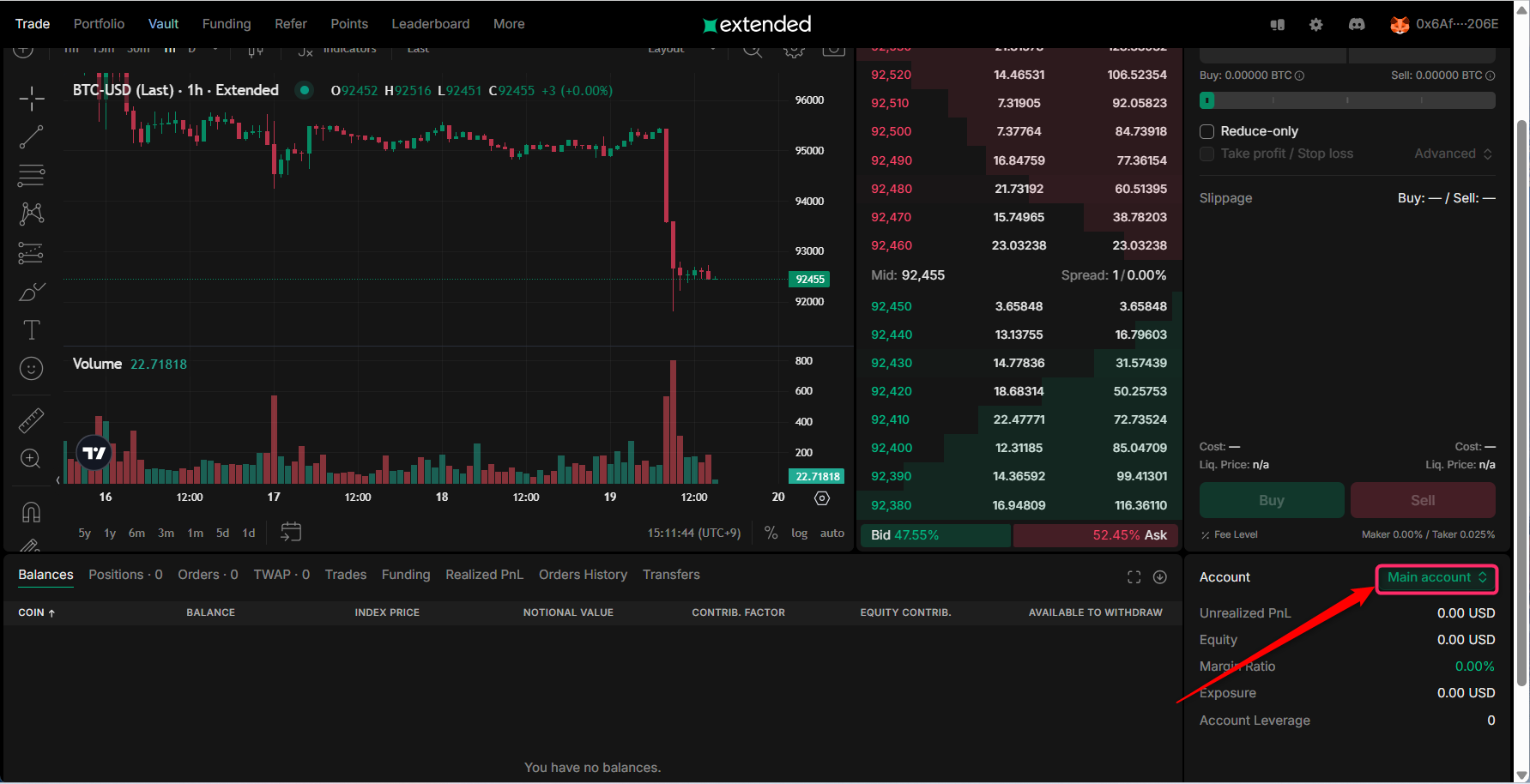Select the trend line drawing tool
This screenshot has width=1530, height=784.
point(32,137)
